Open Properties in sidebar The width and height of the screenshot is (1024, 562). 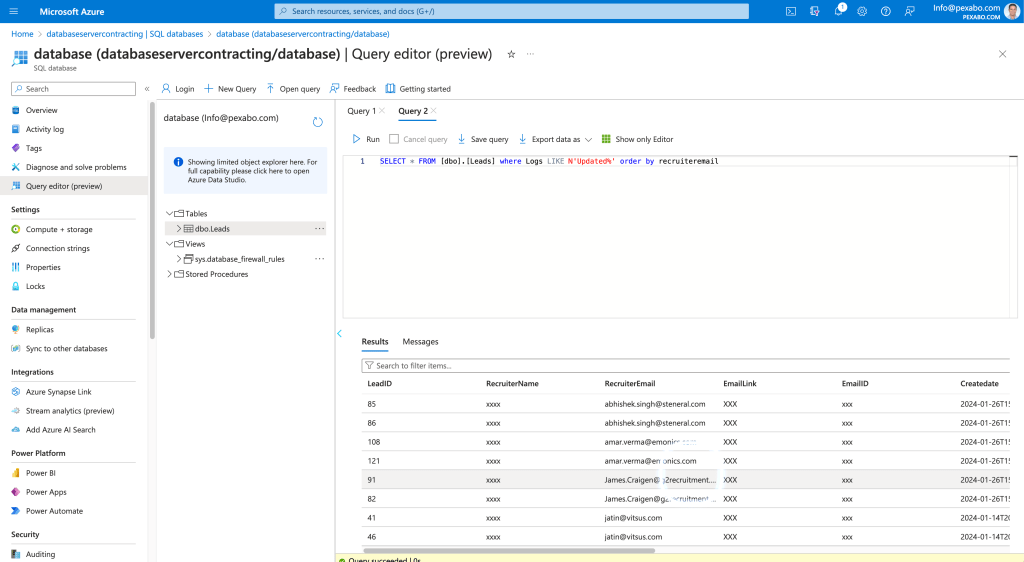[x=43, y=267]
